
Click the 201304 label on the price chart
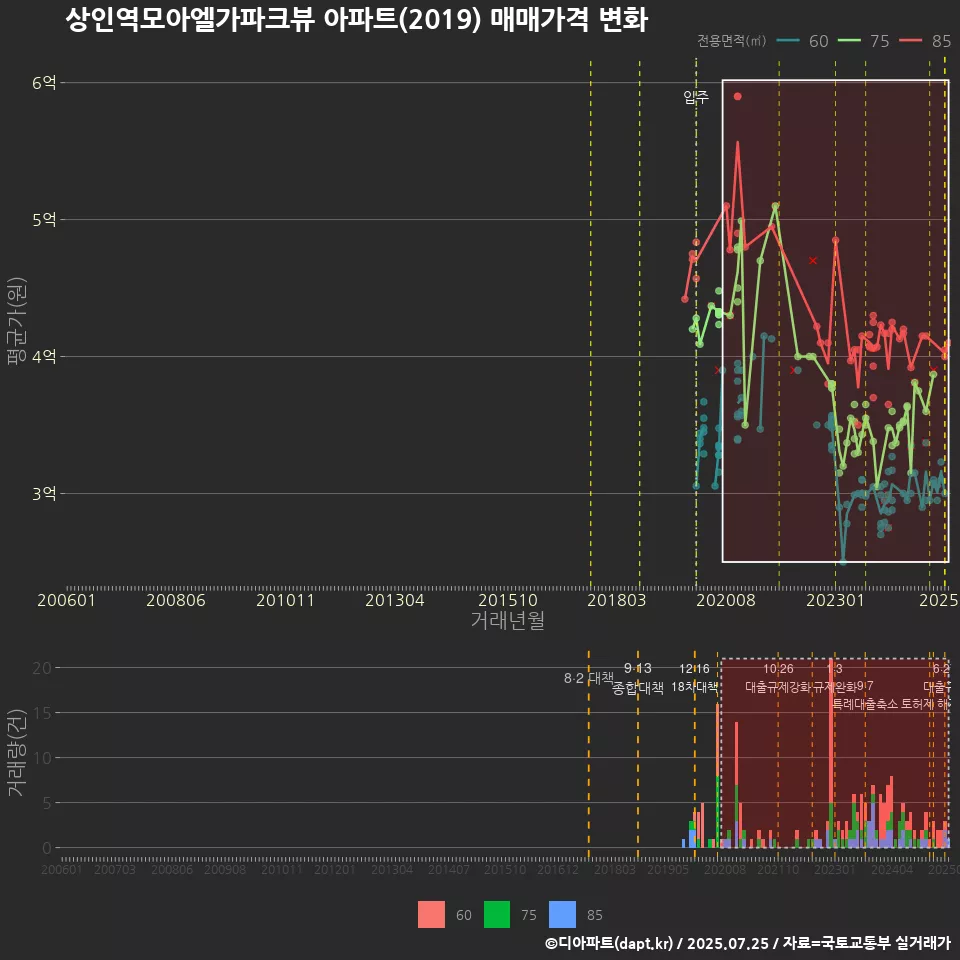(x=395, y=600)
